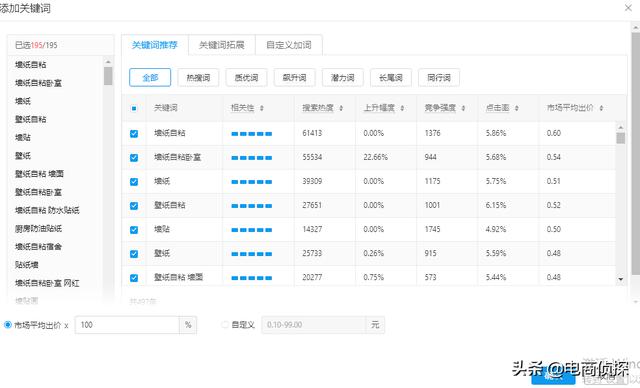Click the left list scrollbar up arrow

tap(108, 62)
